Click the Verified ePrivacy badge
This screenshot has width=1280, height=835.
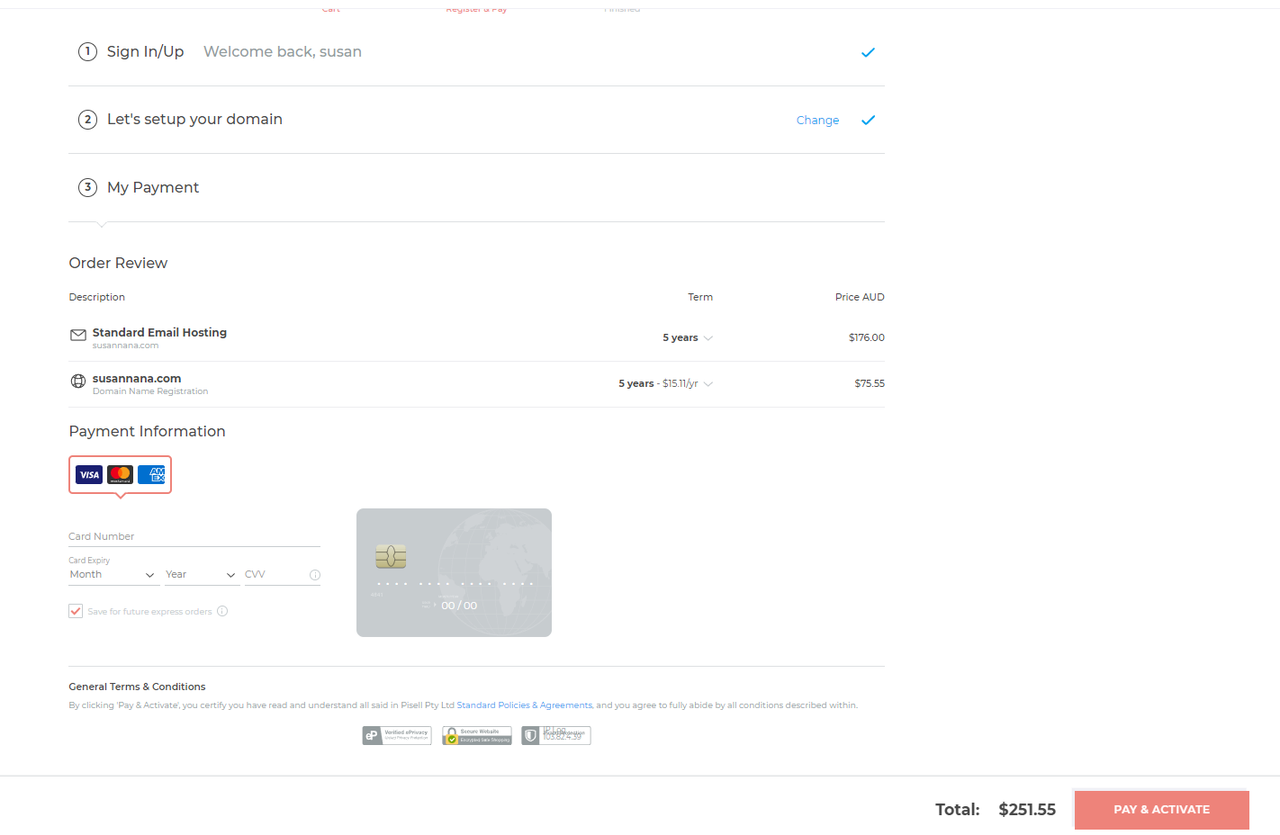click(397, 736)
